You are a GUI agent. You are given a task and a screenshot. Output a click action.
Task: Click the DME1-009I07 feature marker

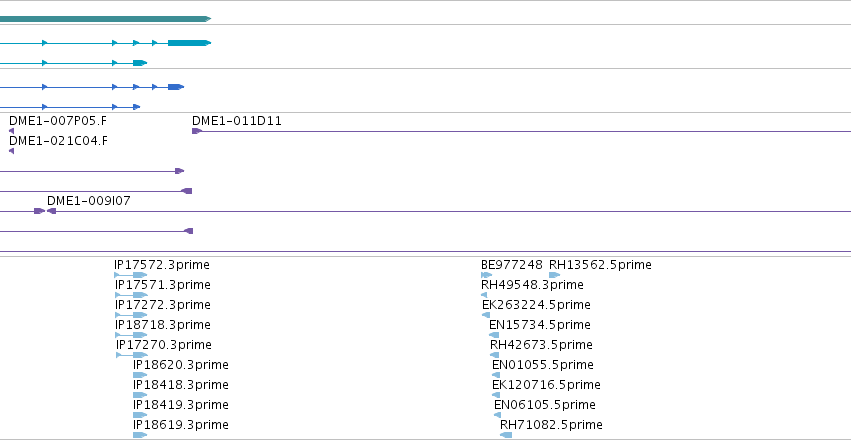(52, 211)
